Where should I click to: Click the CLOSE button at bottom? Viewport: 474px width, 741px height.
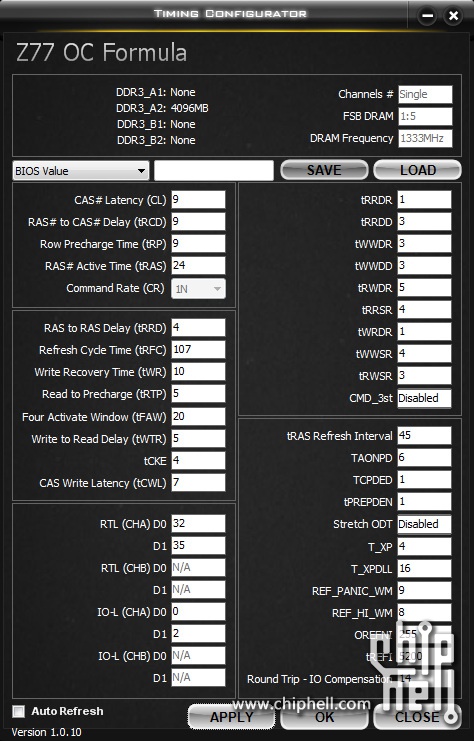tap(417, 717)
